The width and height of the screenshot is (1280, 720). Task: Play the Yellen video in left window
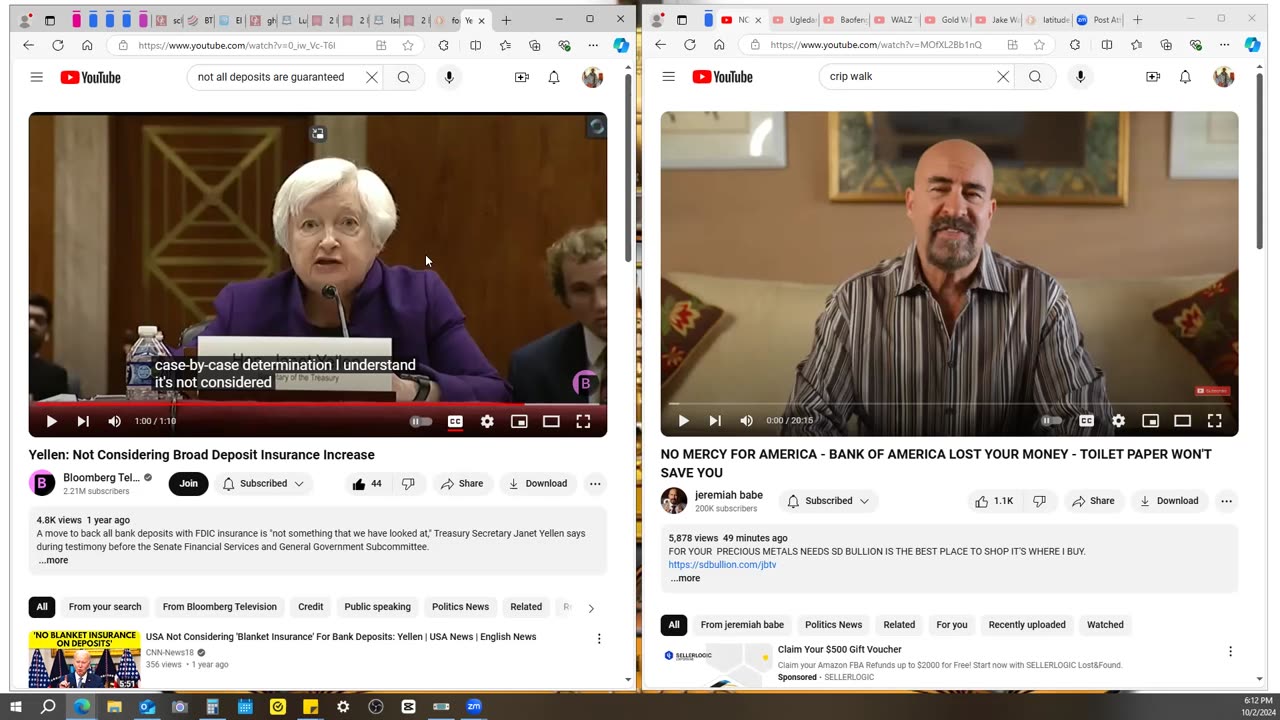(x=51, y=421)
